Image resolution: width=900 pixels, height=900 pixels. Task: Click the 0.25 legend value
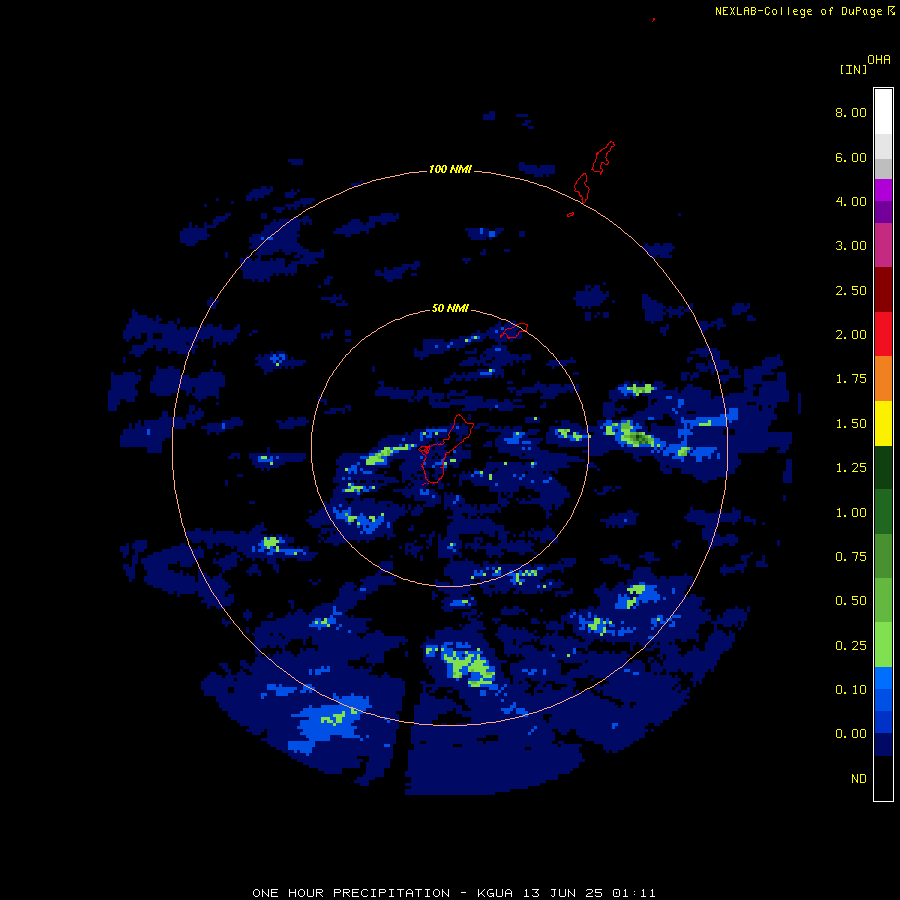click(851, 646)
